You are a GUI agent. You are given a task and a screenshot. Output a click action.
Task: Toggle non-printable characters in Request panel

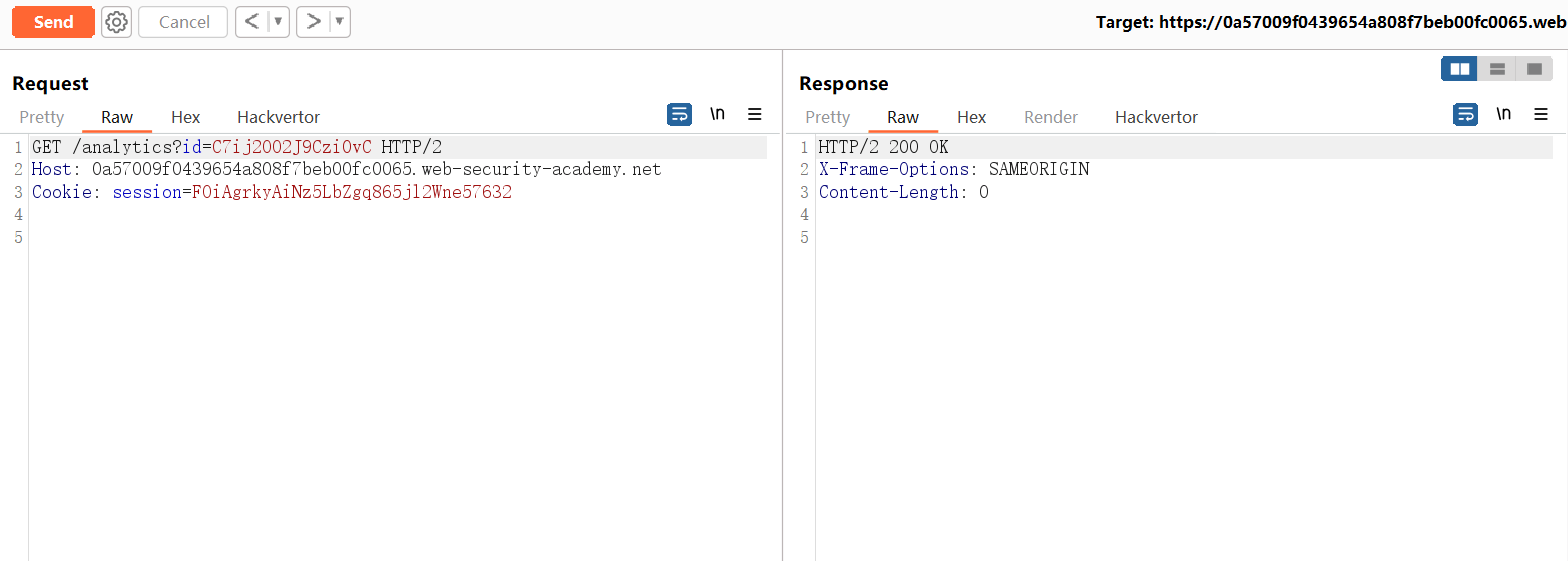coord(717,114)
